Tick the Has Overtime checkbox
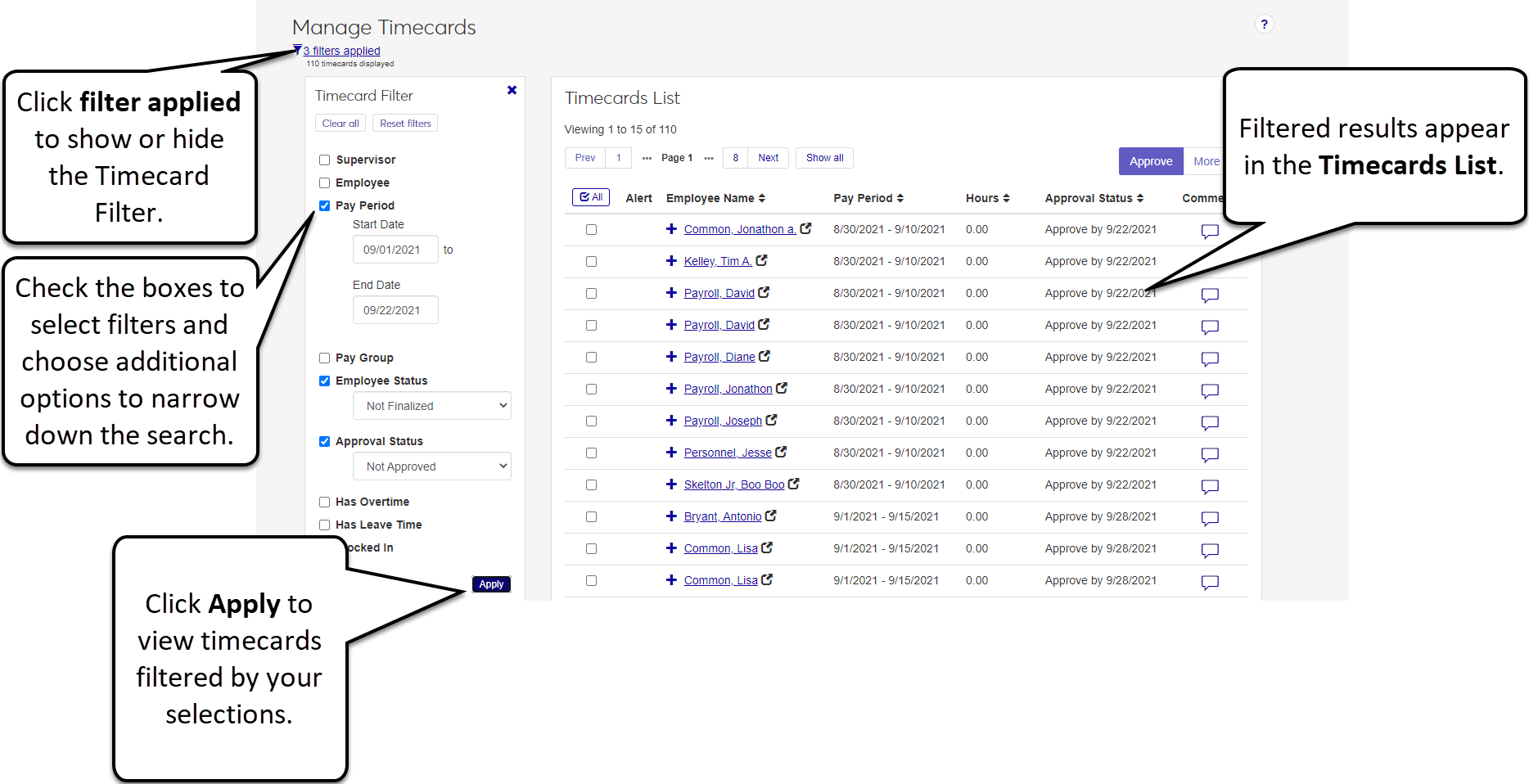 tap(325, 502)
